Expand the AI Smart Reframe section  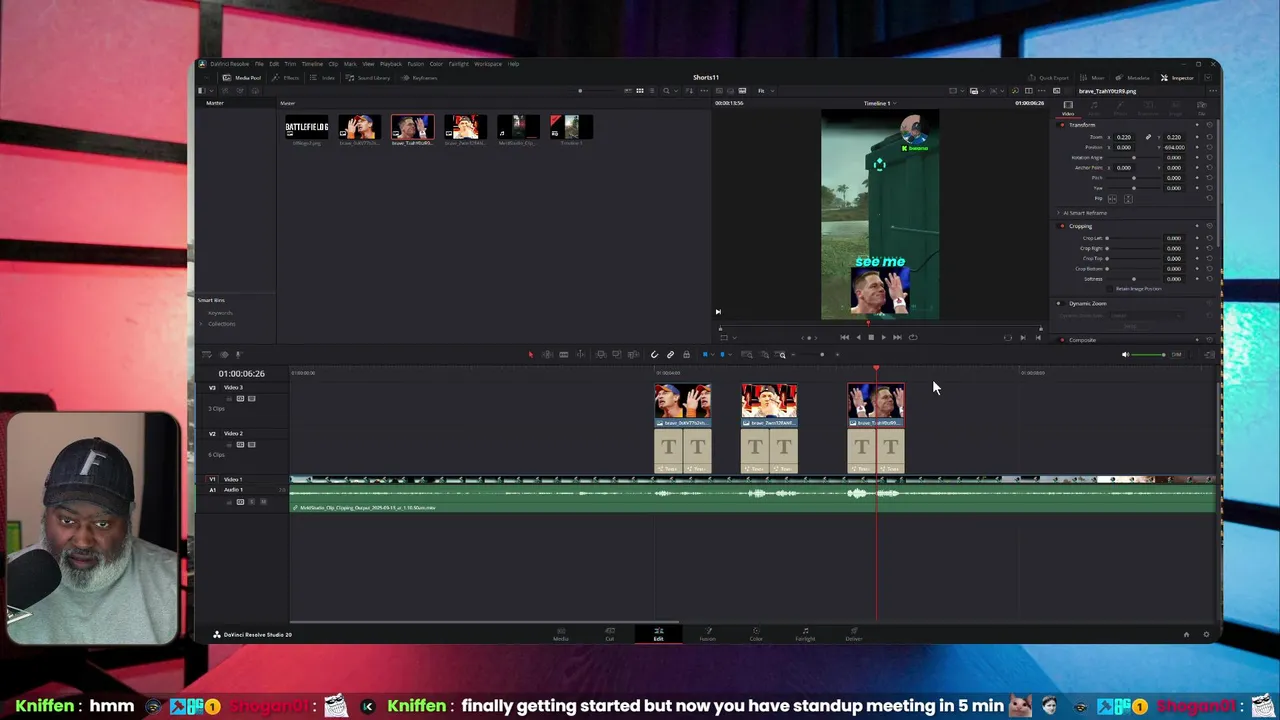click(1058, 213)
